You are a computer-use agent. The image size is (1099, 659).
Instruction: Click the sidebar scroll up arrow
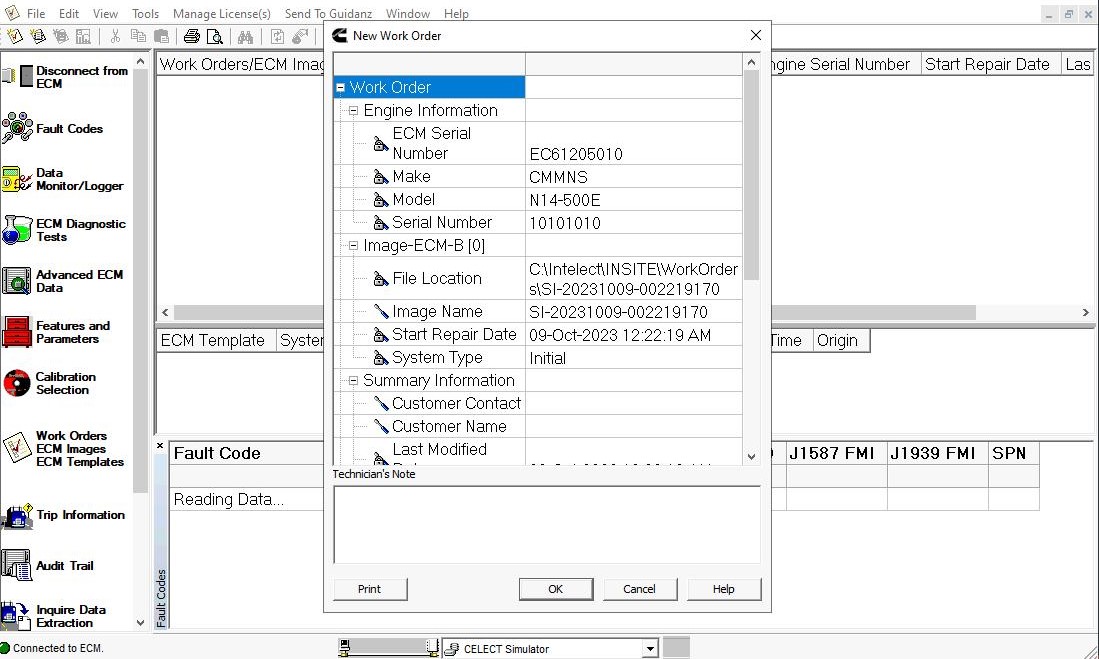coord(140,62)
